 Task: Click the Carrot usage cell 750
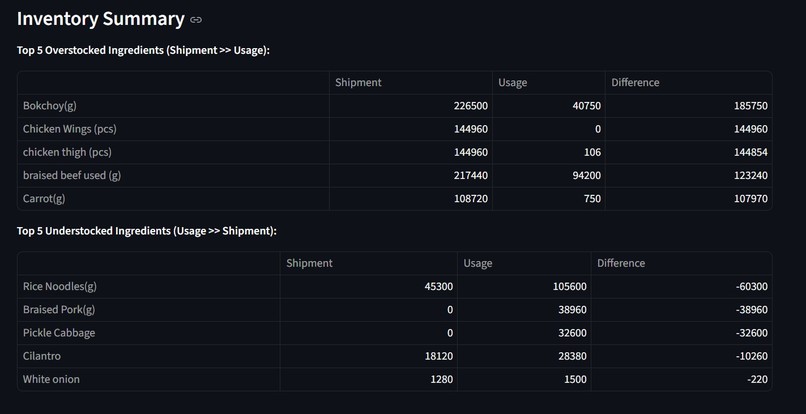(x=548, y=199)
